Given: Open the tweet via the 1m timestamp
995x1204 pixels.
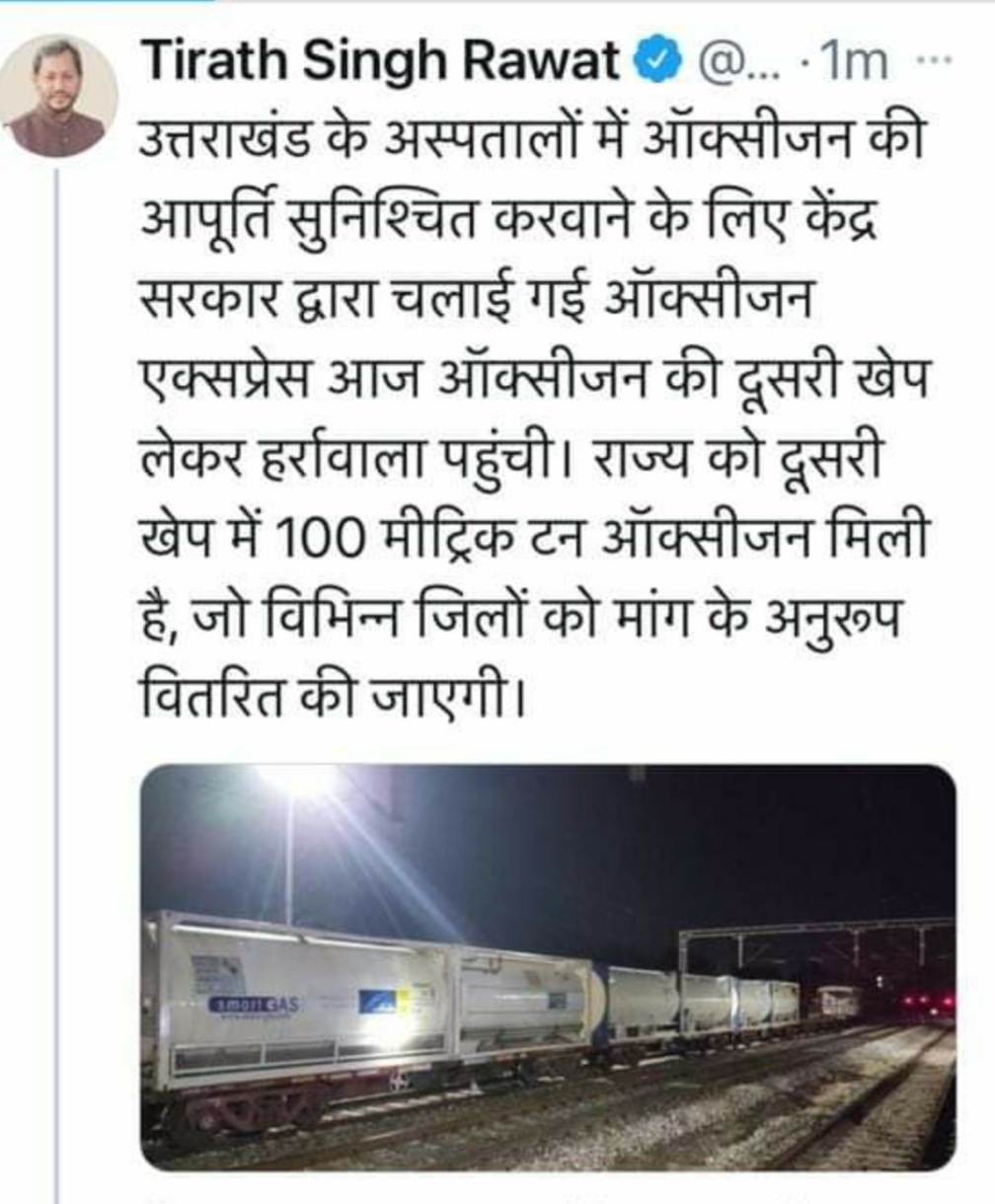Looking at the screenshot, I should coord(852,67).
